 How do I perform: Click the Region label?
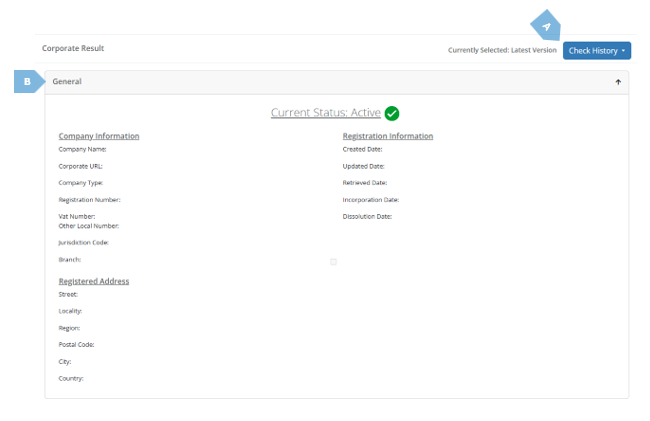point(69,328)
